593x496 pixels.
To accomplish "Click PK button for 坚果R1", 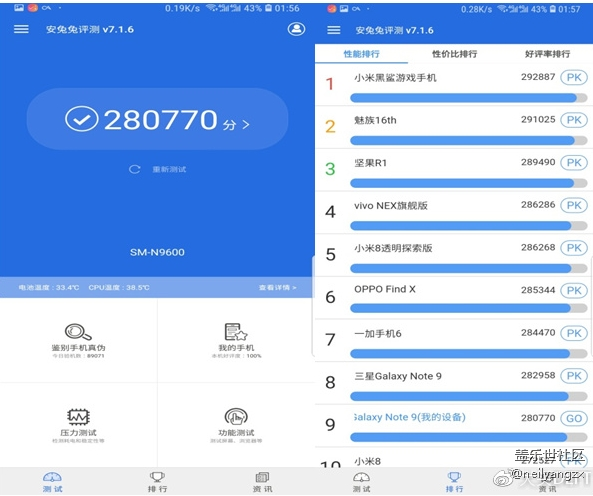I will coord(574,163).
